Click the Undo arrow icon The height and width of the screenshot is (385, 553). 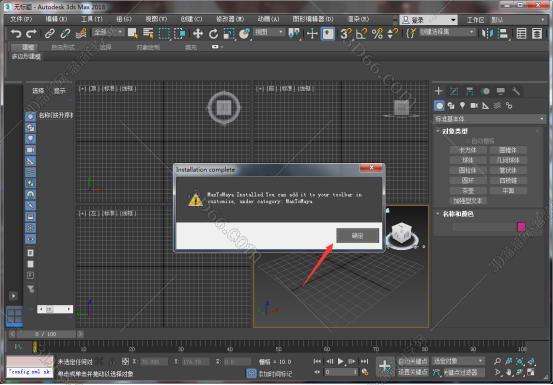[x=16, y=33]
